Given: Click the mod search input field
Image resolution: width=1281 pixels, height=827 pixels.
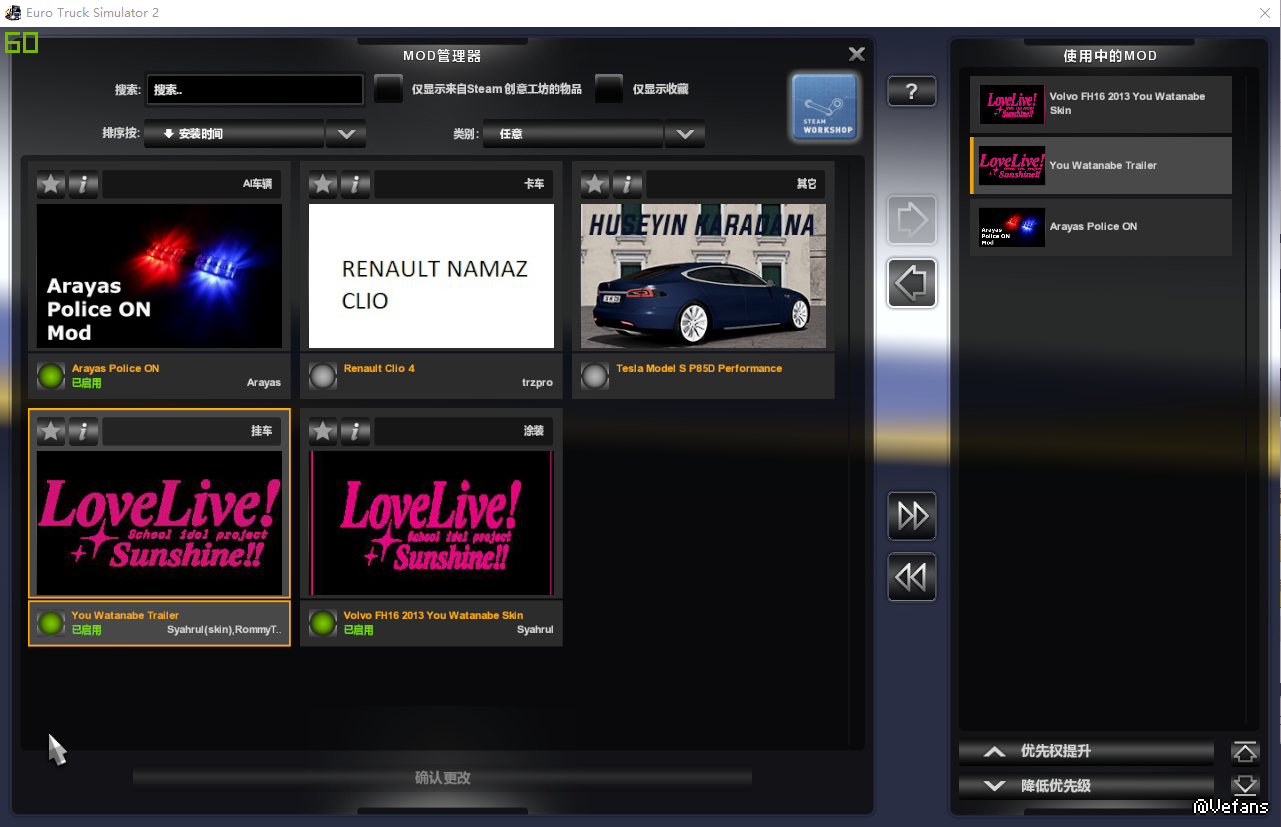Looking at the screenshot, I should (255, 90).
